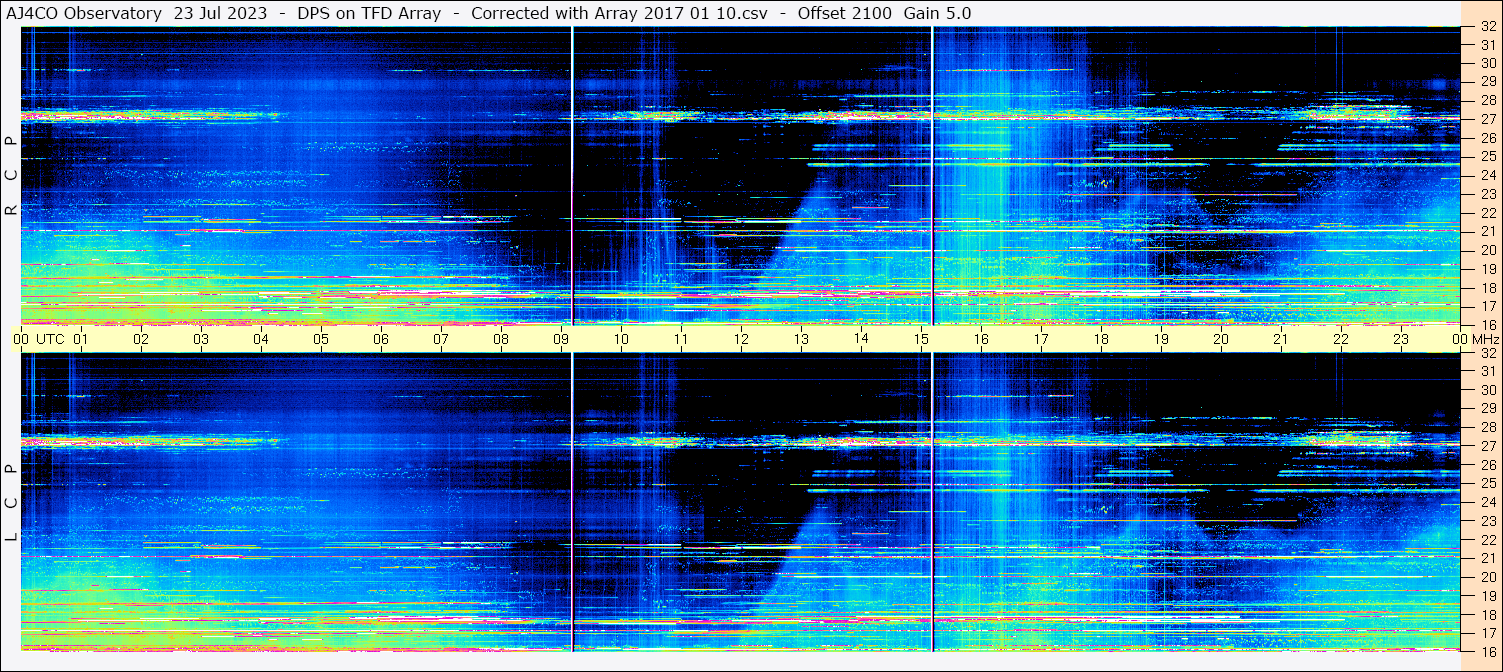Select the 05 hour tick label
Screen dimensions: 1503x672
[x=321, y=339]
